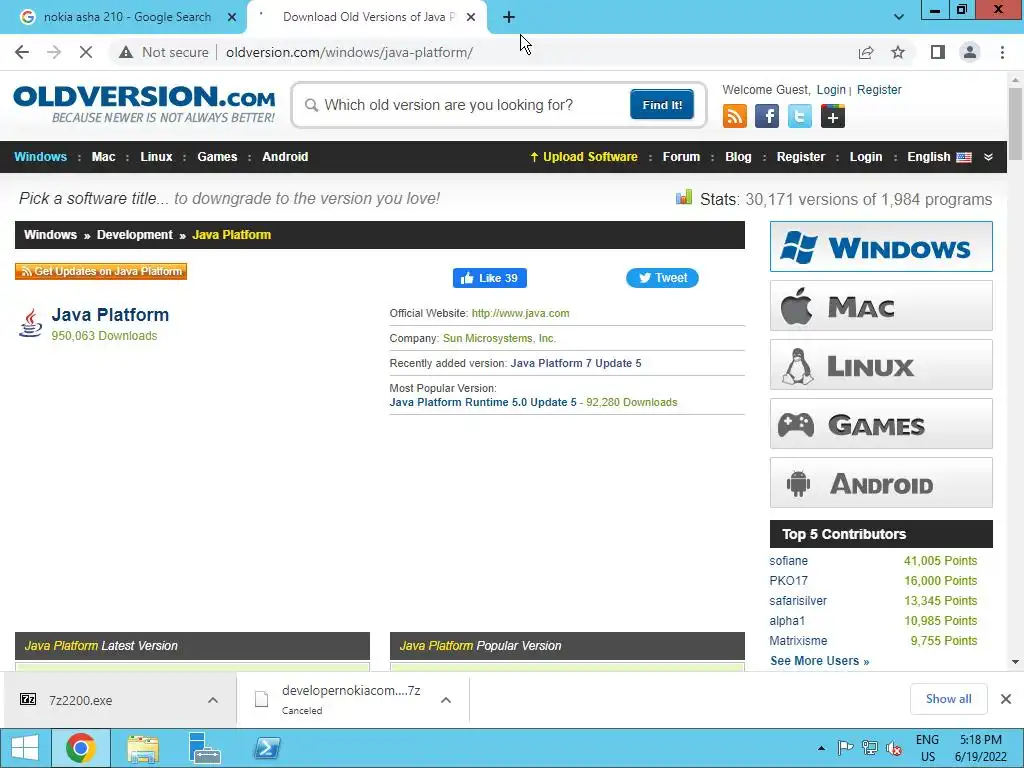Click See More Users link

coord(820,661)
